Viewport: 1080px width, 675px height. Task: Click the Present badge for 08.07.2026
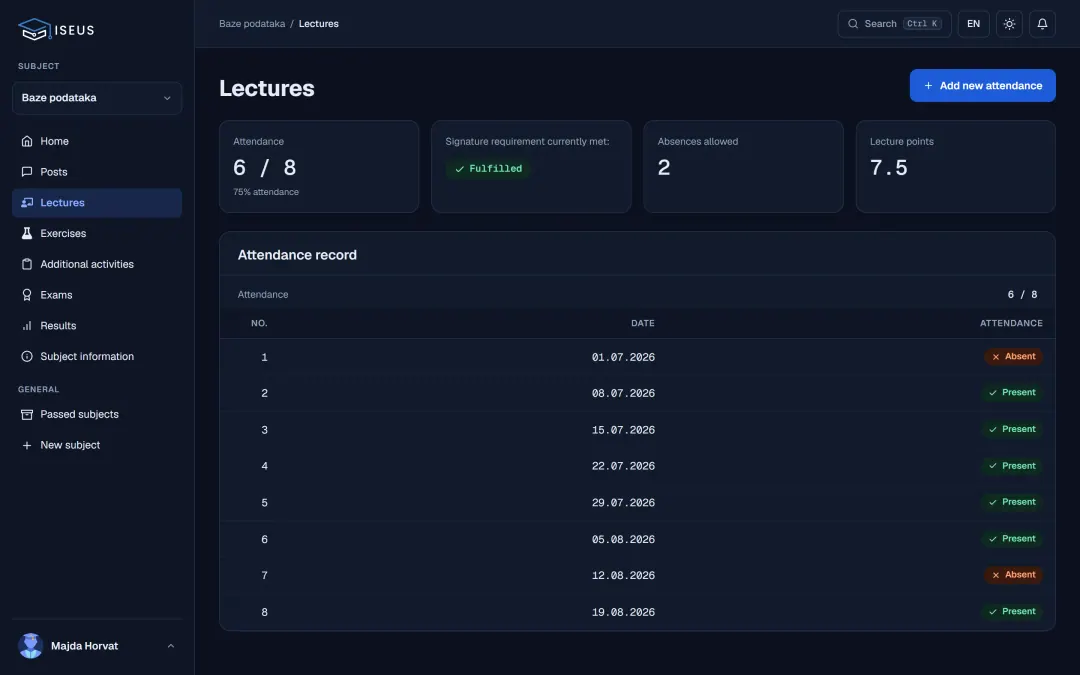pos(1012,393)
